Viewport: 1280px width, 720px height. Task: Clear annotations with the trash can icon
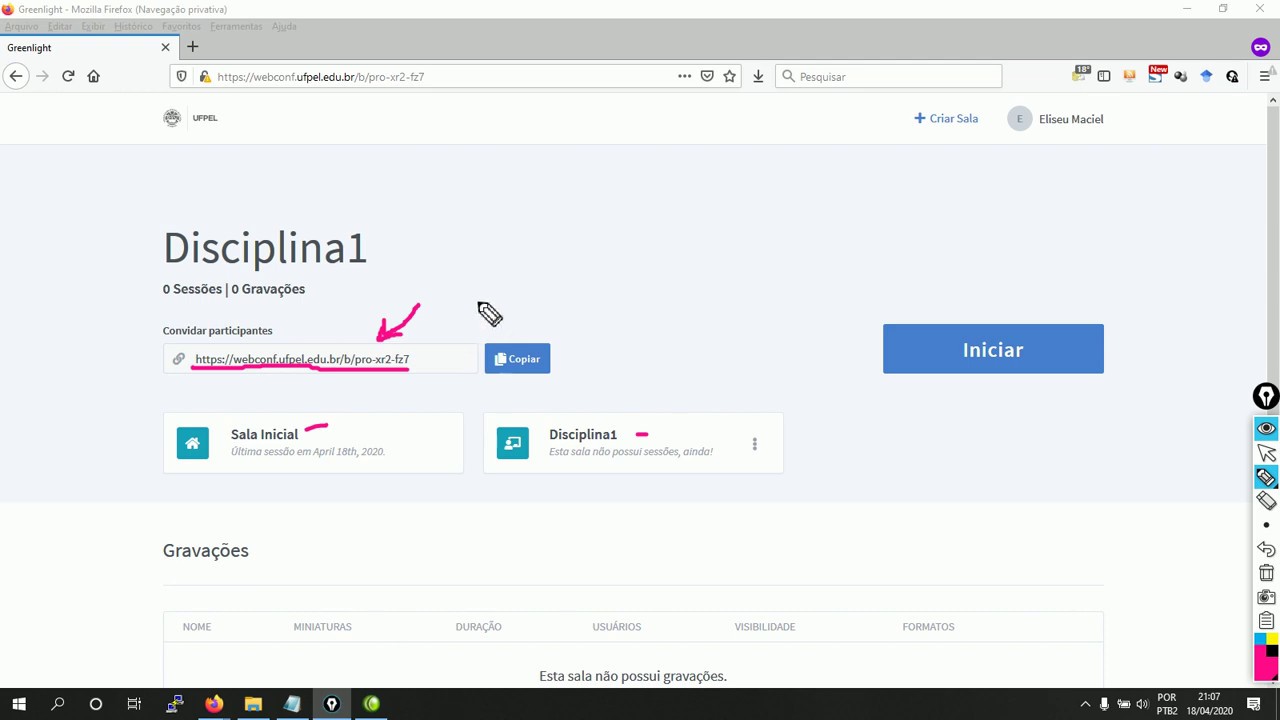[x=1266, y=573]
